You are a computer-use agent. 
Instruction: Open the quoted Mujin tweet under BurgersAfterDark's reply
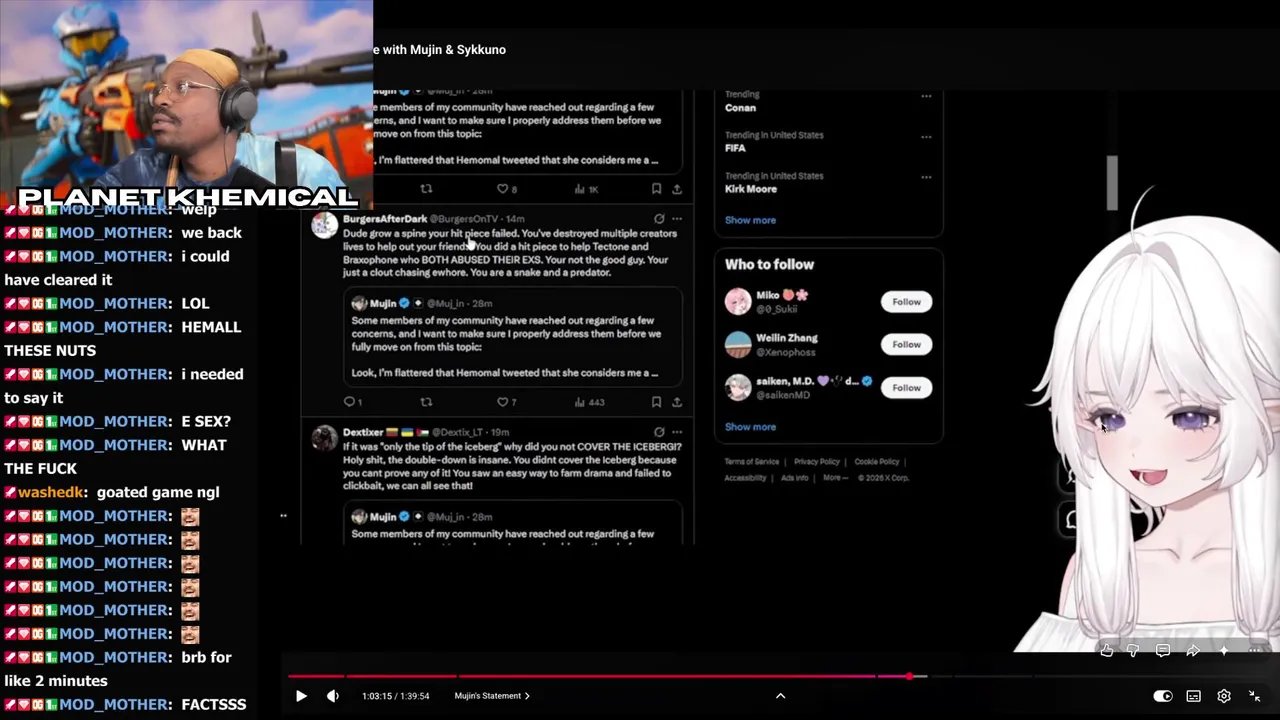pos(515,337)
